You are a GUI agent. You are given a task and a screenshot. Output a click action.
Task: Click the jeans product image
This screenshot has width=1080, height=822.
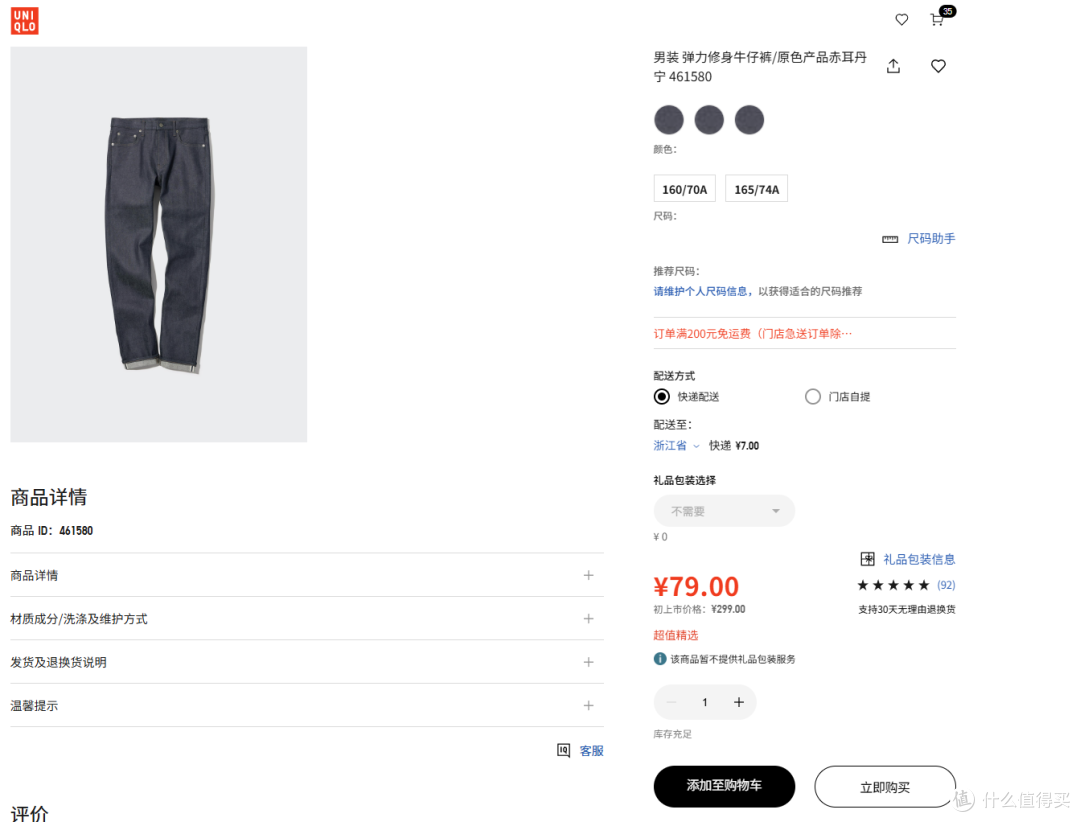click(x=158, y=245)
